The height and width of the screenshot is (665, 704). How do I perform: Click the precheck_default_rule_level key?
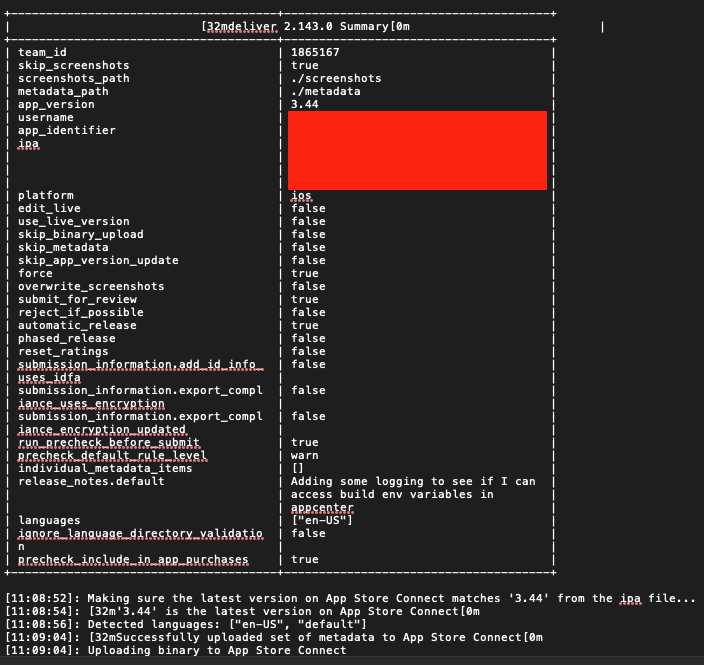click(112, 456)
